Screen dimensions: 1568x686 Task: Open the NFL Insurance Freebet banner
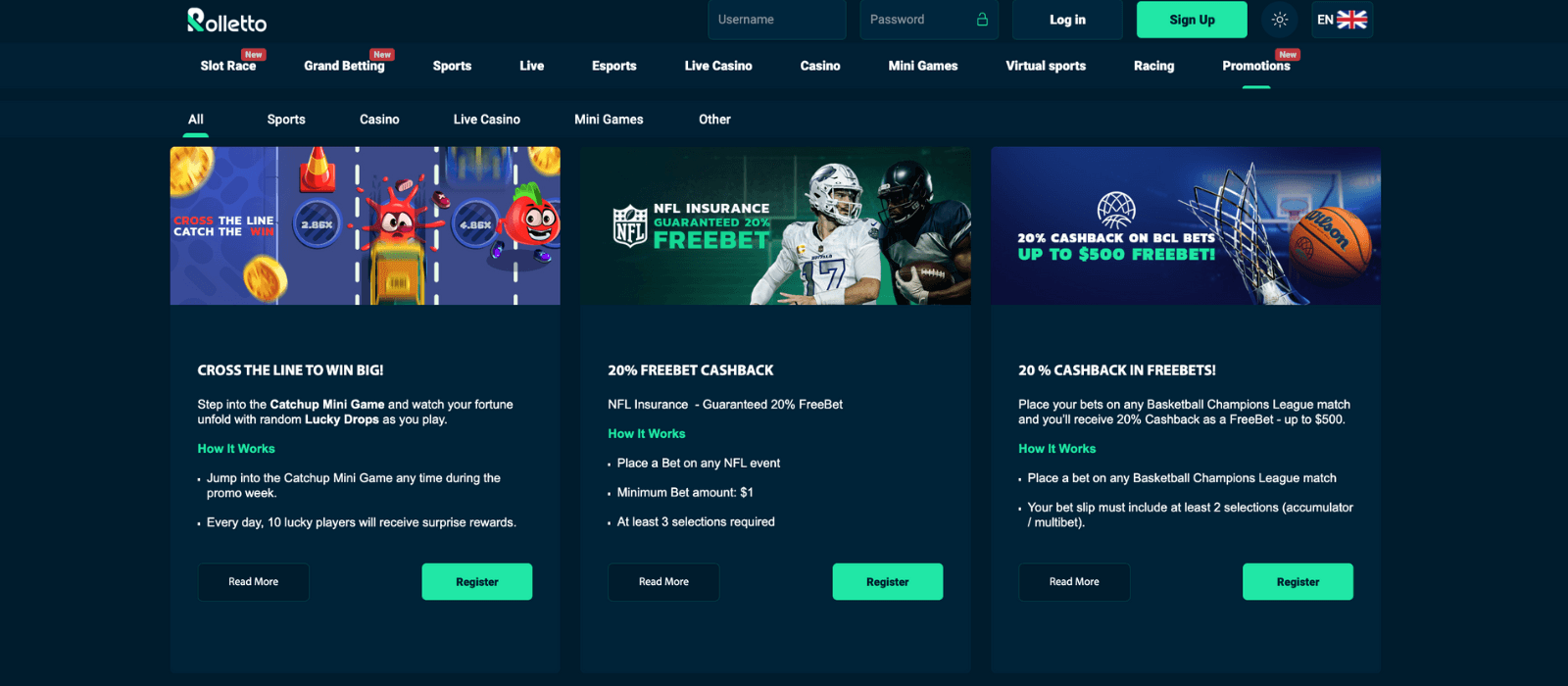coord(775,225)
